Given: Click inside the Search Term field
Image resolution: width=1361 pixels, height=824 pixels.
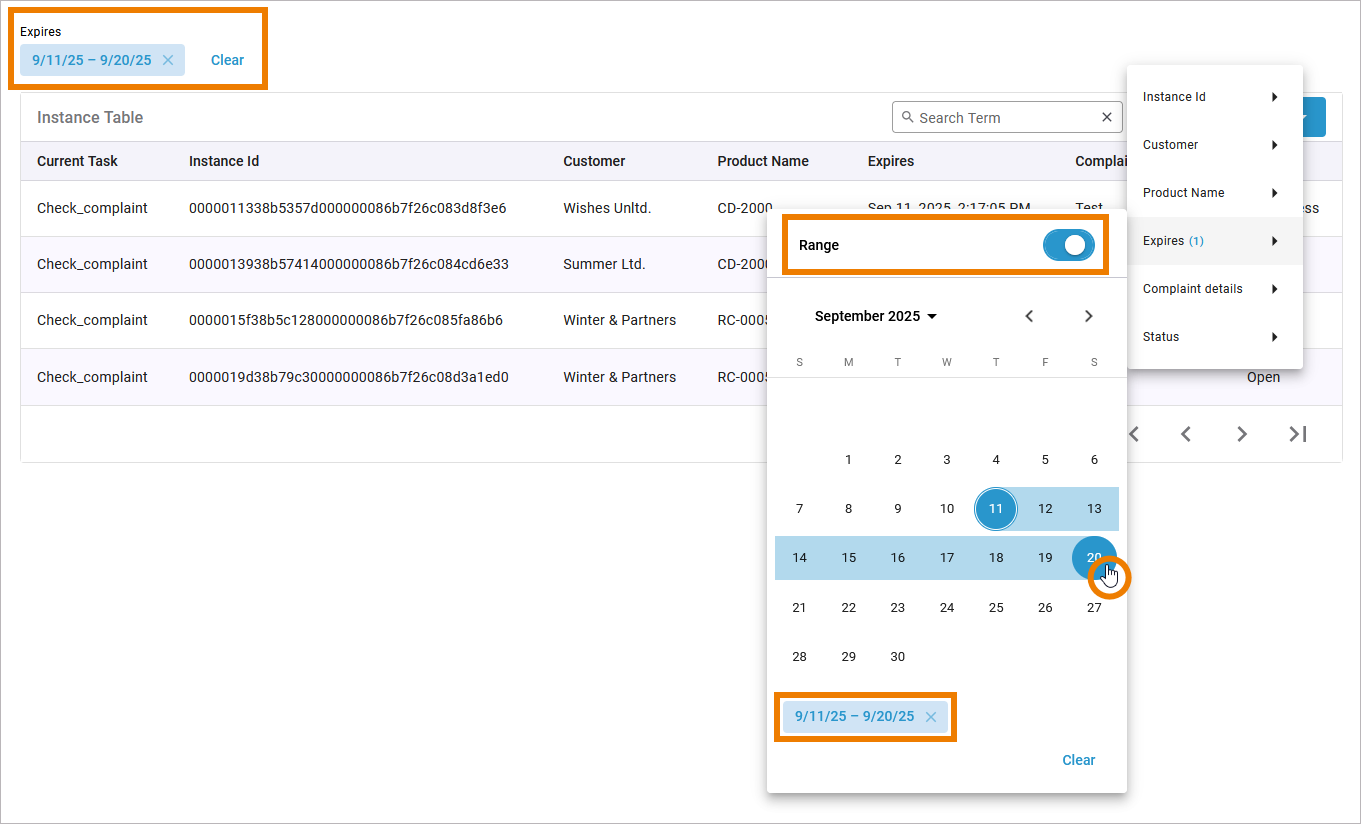Looking at the screenshot, I should tap(1000, 117).
